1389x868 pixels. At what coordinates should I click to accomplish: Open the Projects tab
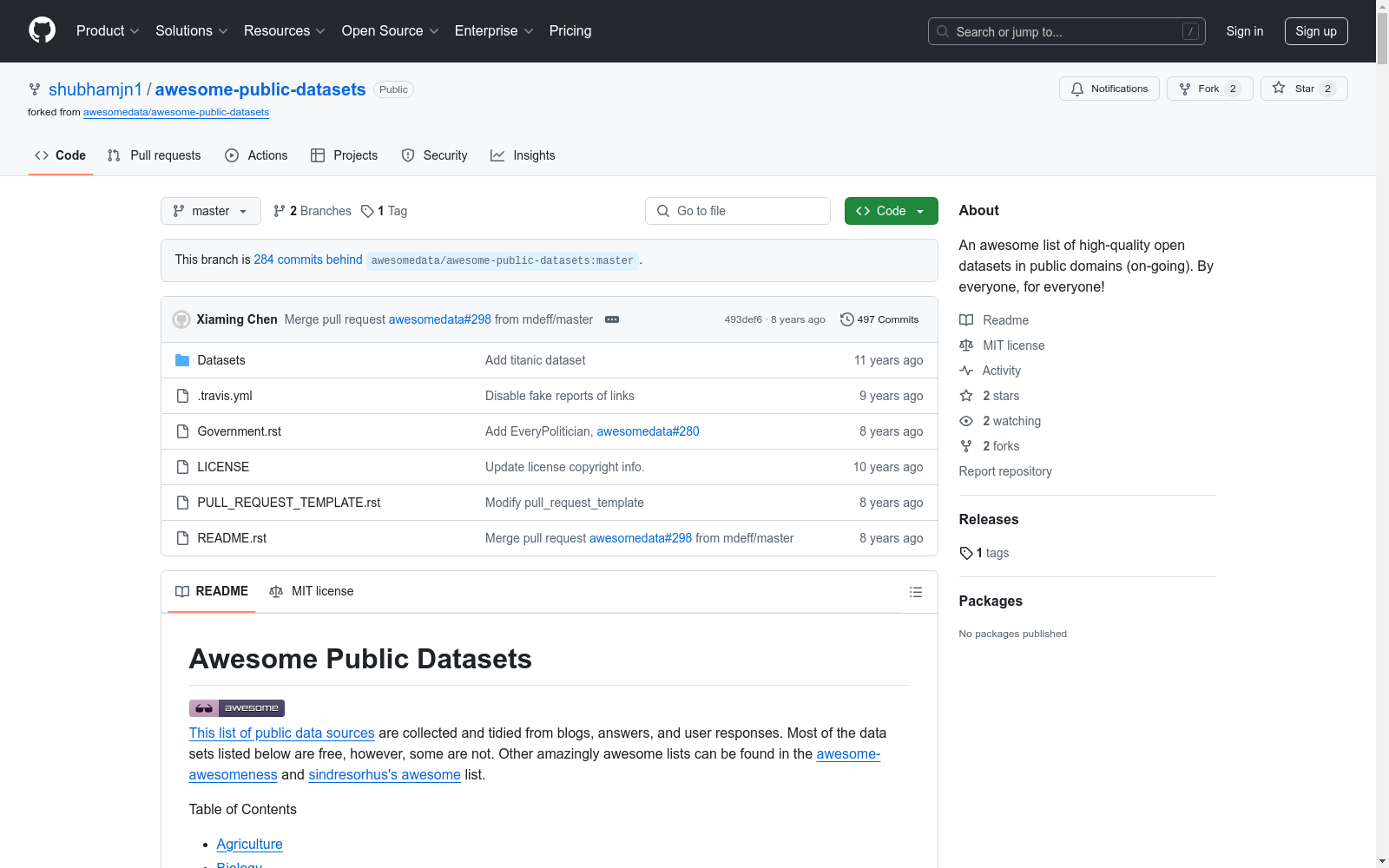345,155
